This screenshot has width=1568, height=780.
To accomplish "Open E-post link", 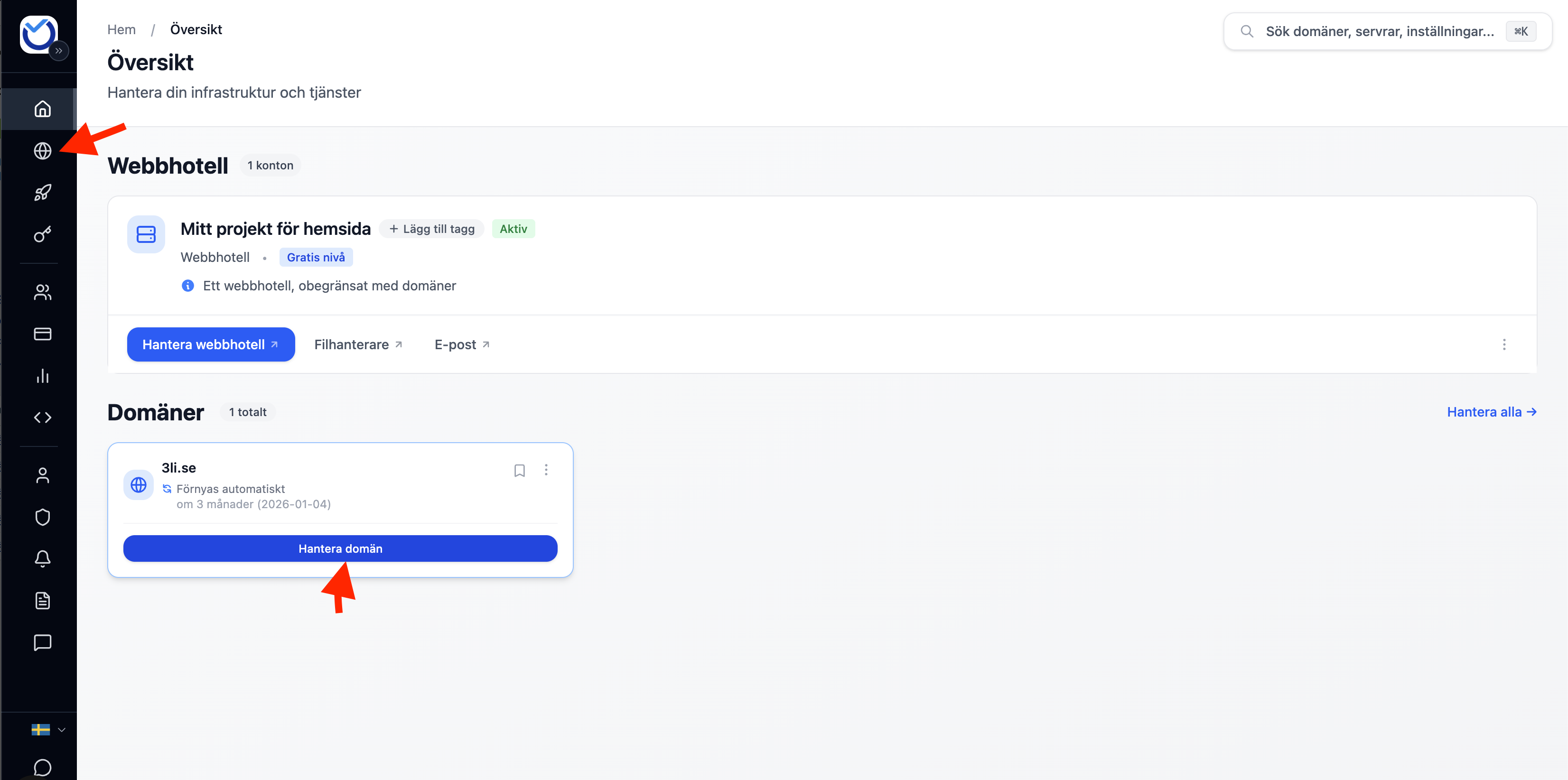I will (x=461, y=344).
